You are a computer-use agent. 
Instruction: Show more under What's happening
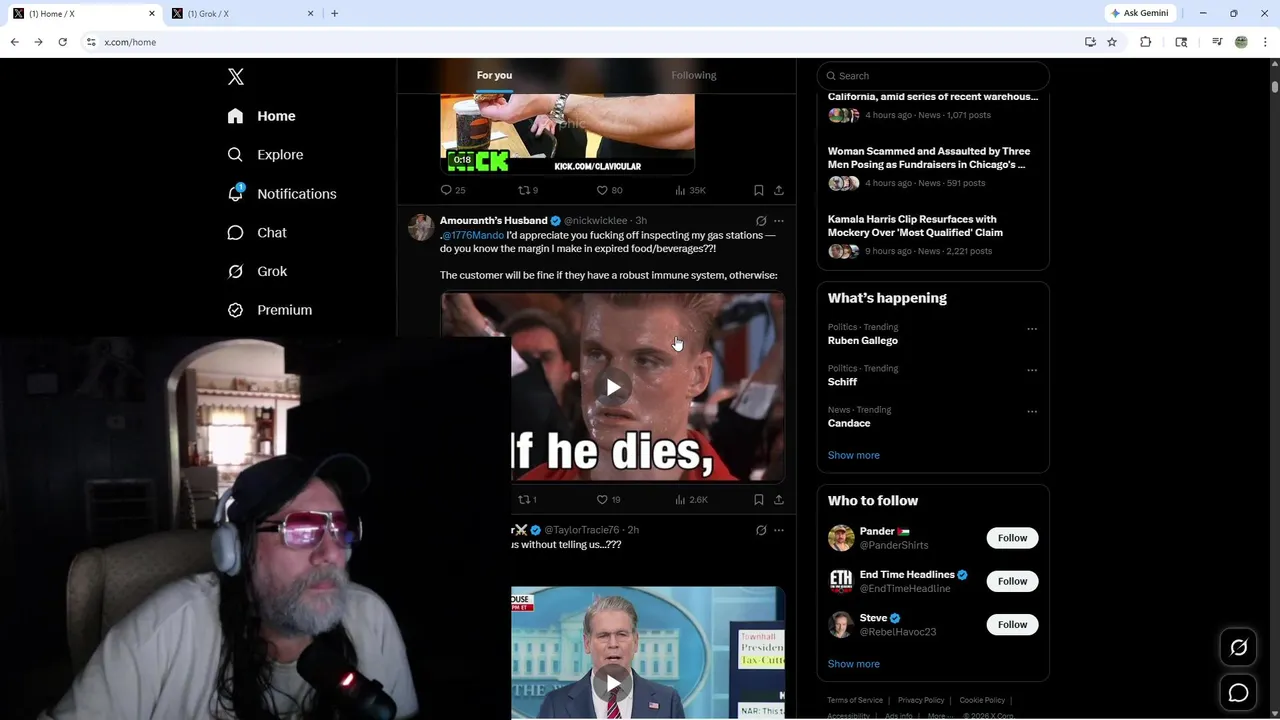[x=854, y=455]
